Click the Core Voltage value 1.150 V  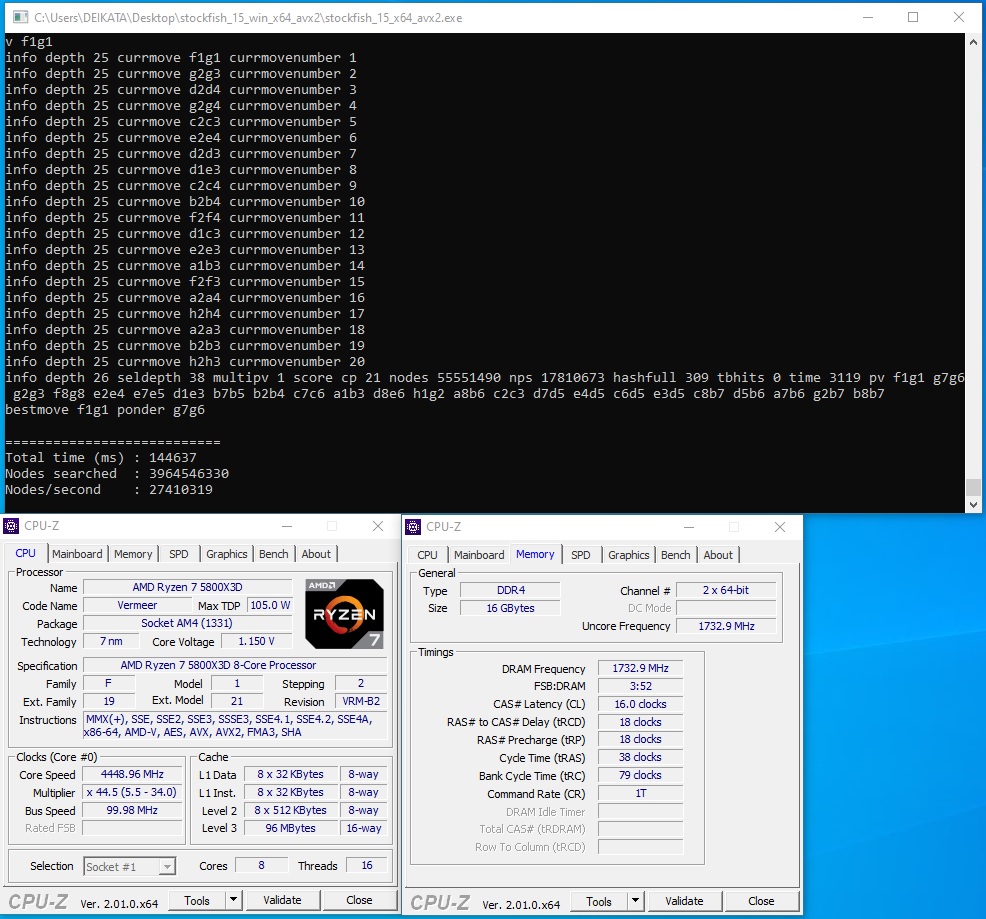click(x=257, y=642)
